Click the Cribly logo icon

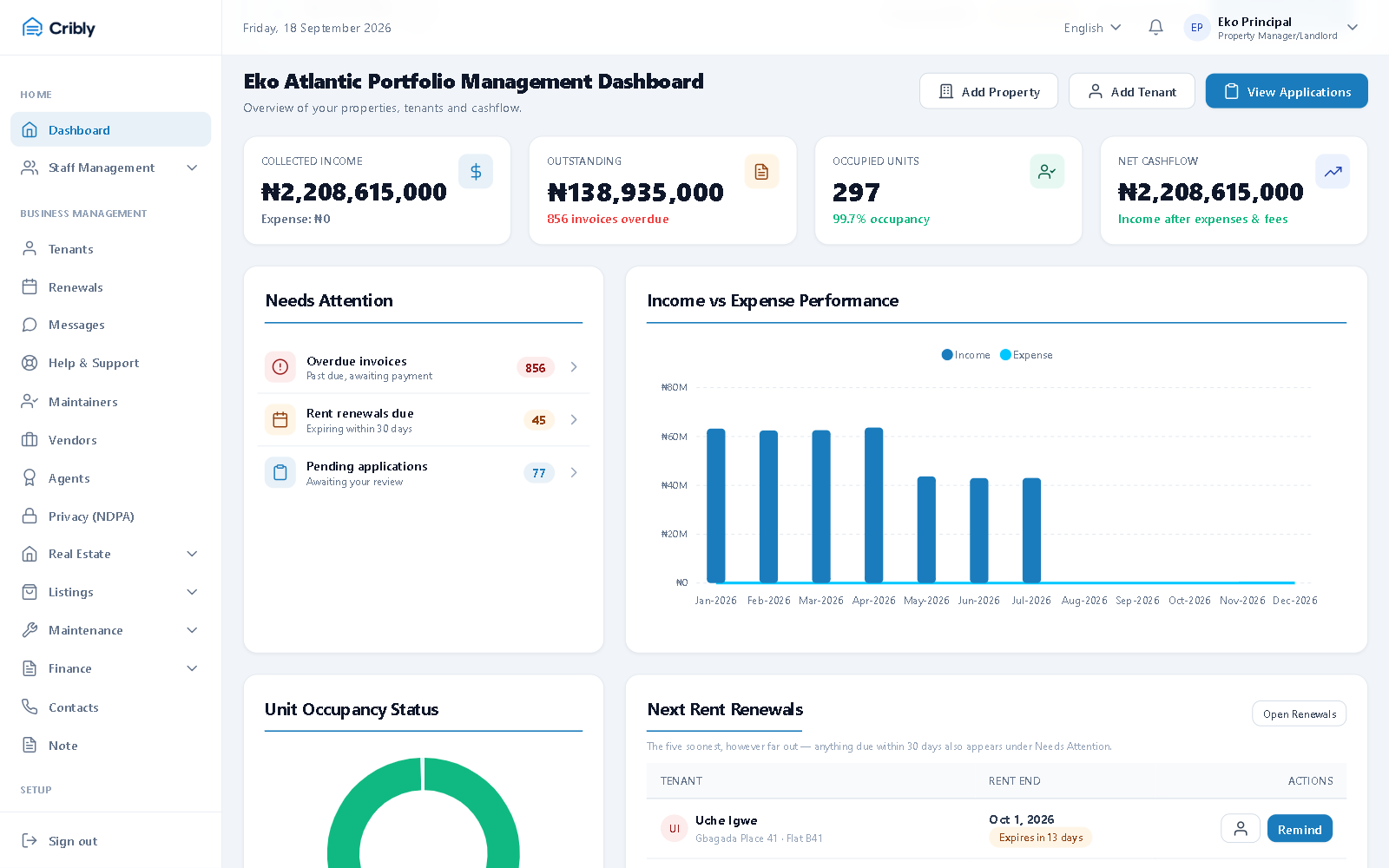pyautogui.click(x=32, y=28)
